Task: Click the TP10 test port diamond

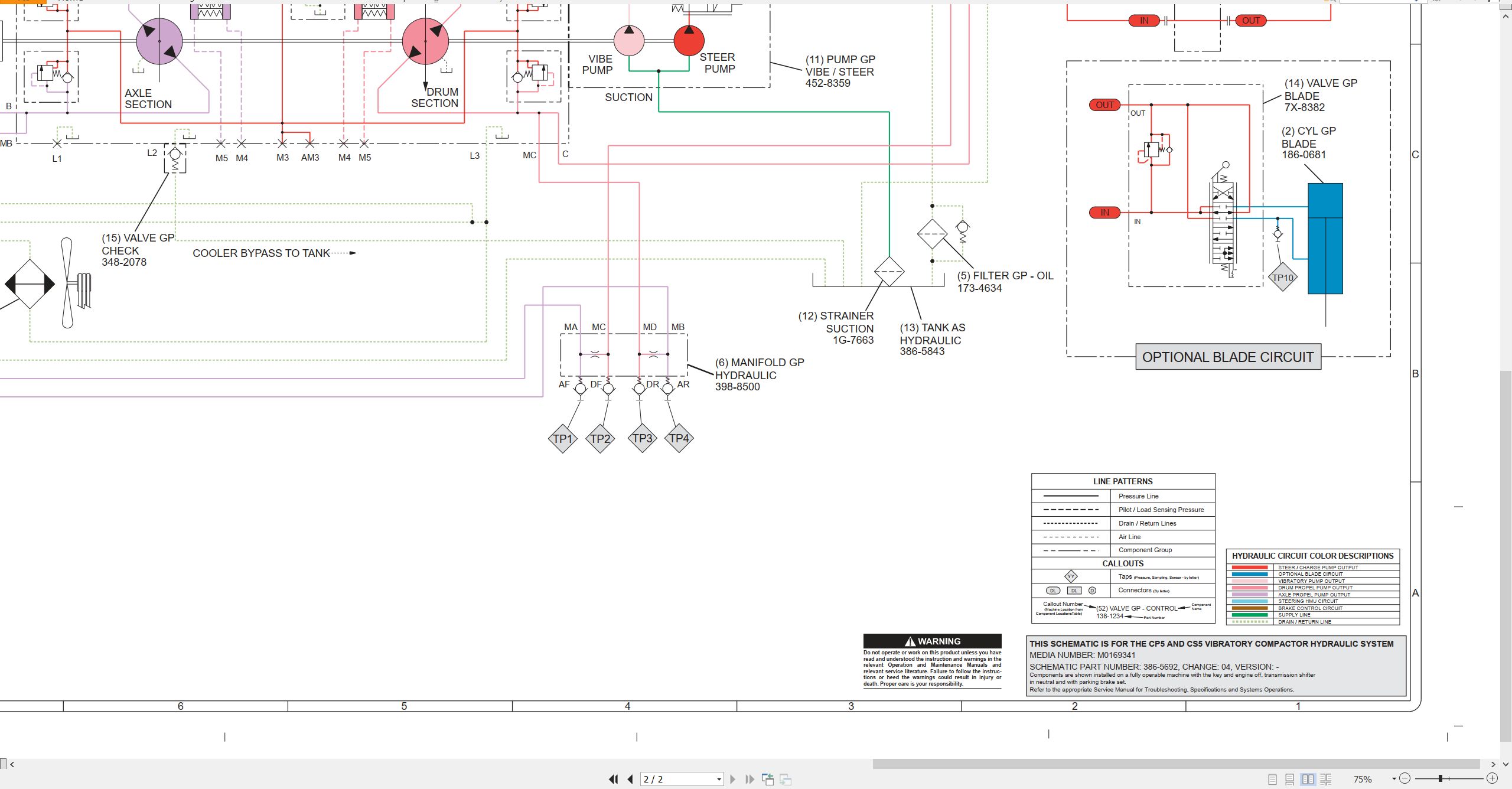Action: click(x=1283, y=278)
